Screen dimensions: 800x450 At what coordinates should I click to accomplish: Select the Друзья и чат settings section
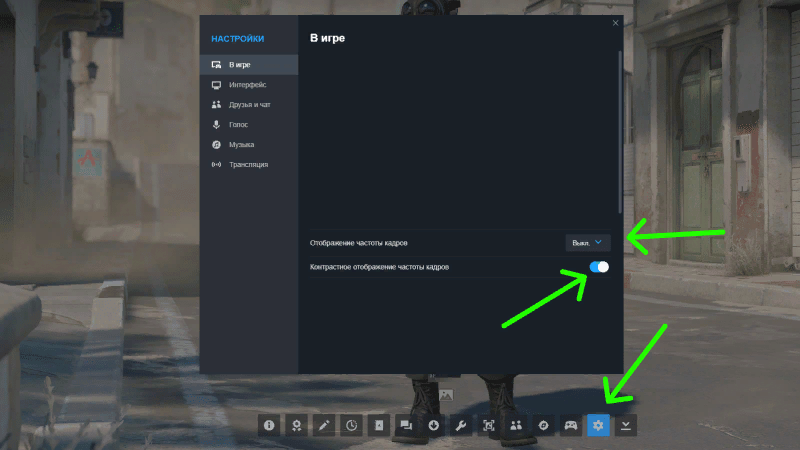pos(249,105)
